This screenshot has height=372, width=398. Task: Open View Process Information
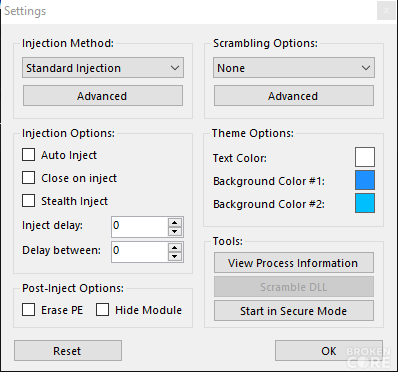click(x=294, y=263)
